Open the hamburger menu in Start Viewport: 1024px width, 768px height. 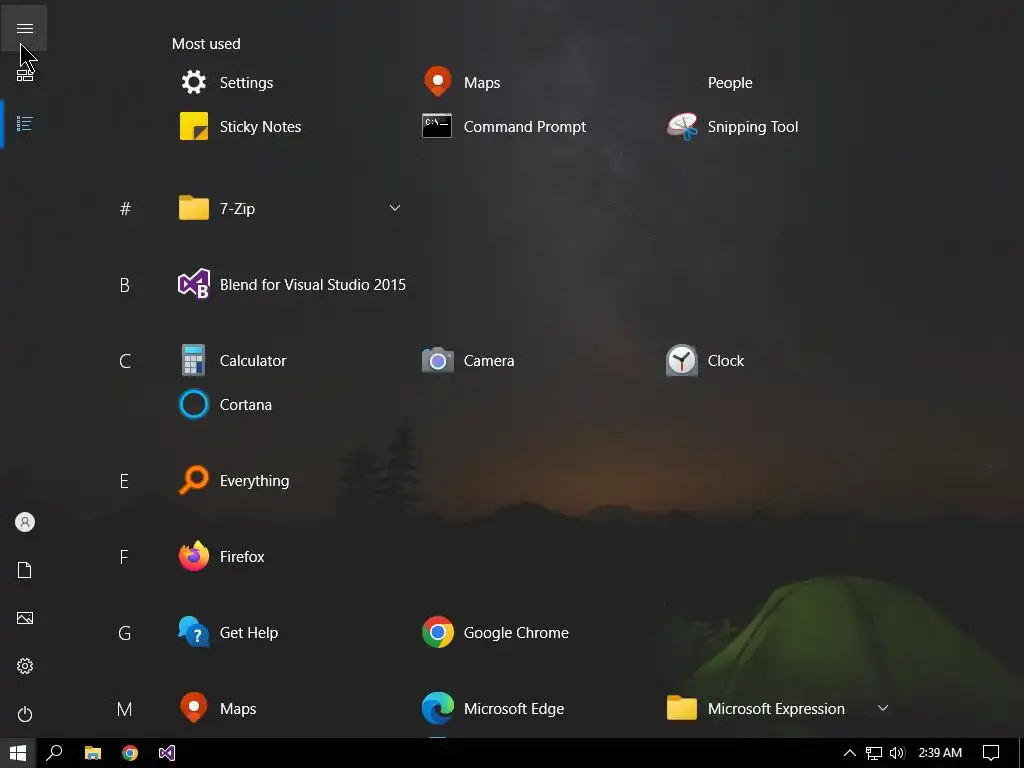click(24, 28)
